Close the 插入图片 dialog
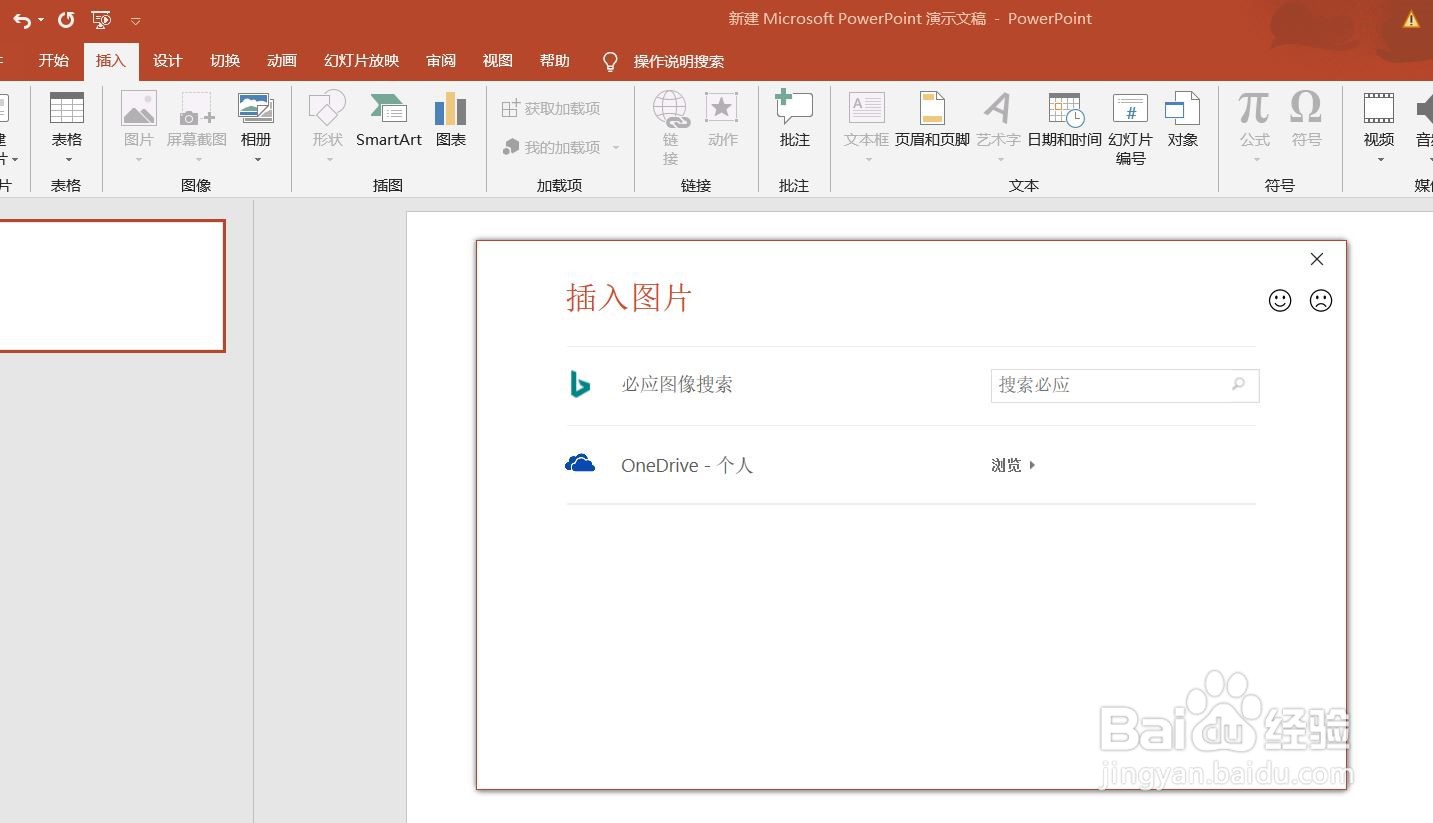The height and width of the screenshot is (823, 1433). tap(1317, 259)
